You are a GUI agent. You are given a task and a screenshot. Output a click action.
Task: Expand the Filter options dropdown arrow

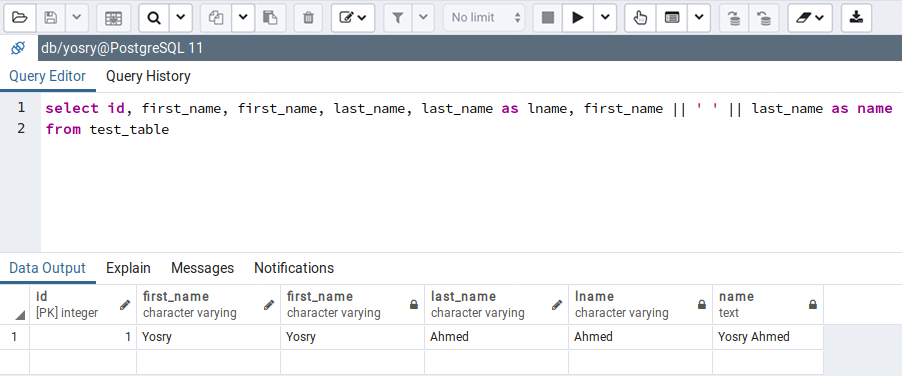[423, 18]
